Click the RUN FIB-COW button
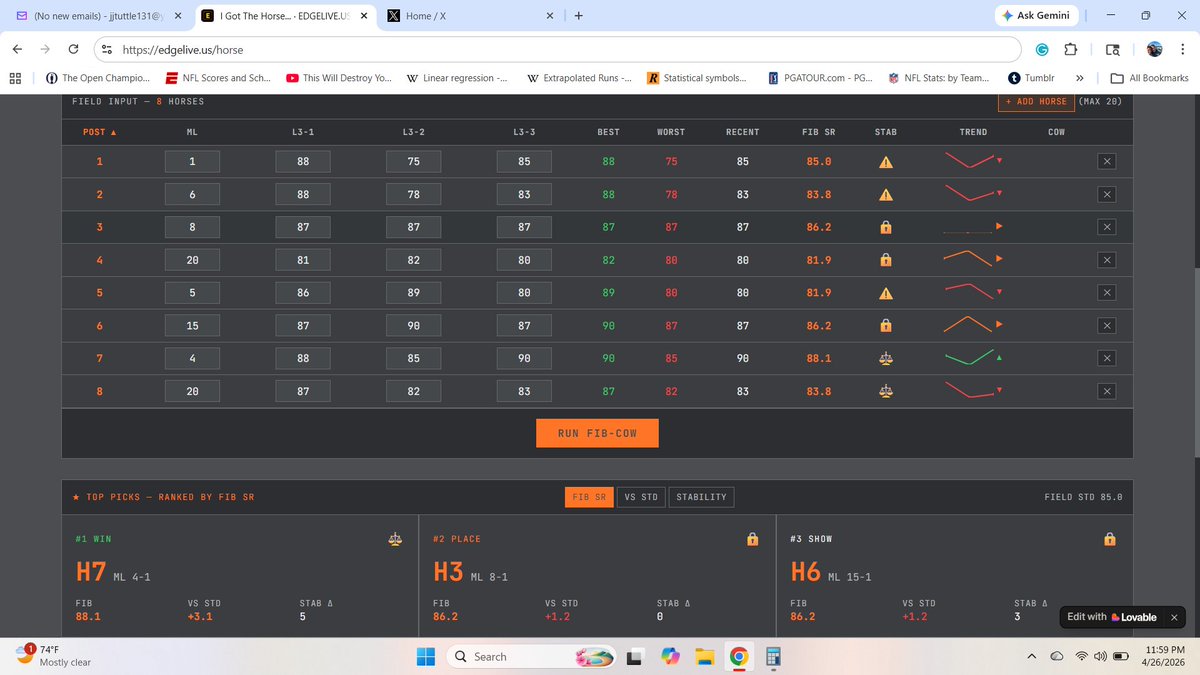The height and width of the screenshot is (675, 1200). 597,433
